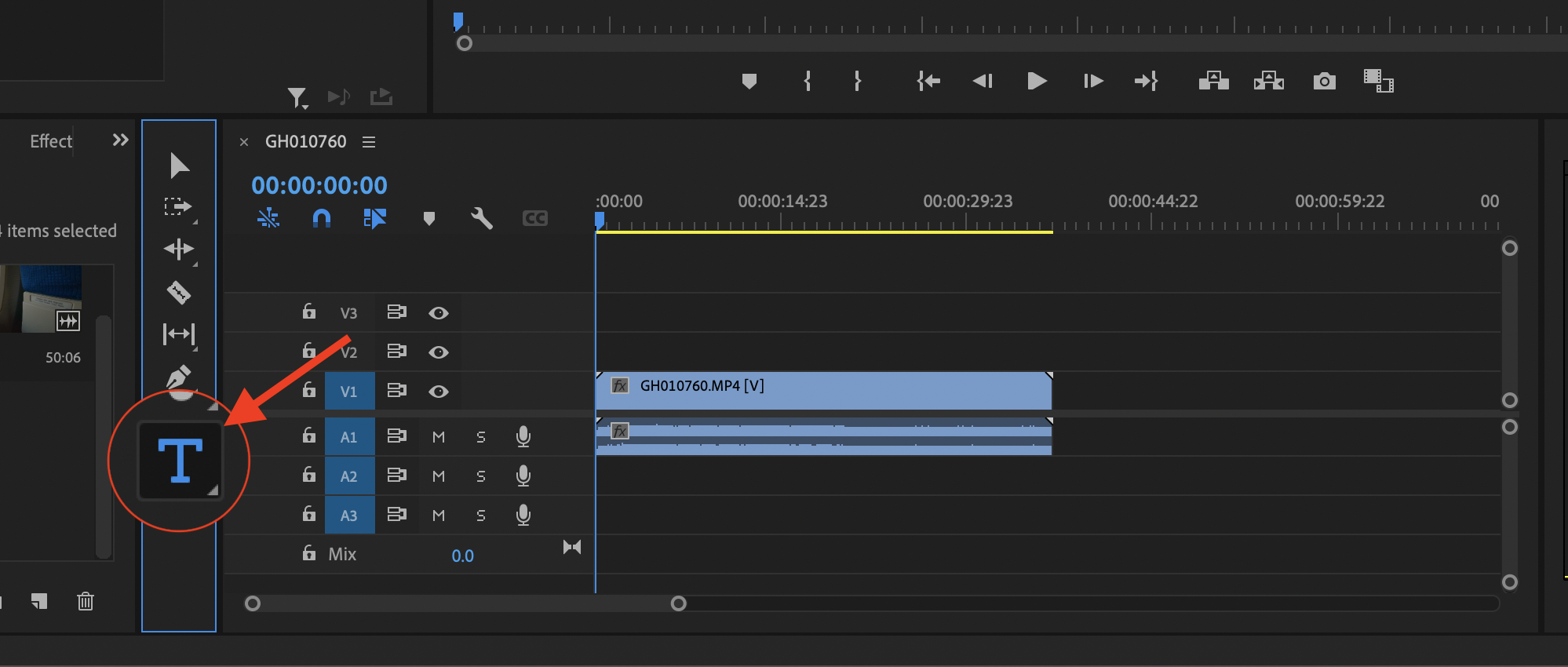Open Timeline Display Settings wrench
The height and width of the screenshot is (667, 1568).
tap(482, 218)
